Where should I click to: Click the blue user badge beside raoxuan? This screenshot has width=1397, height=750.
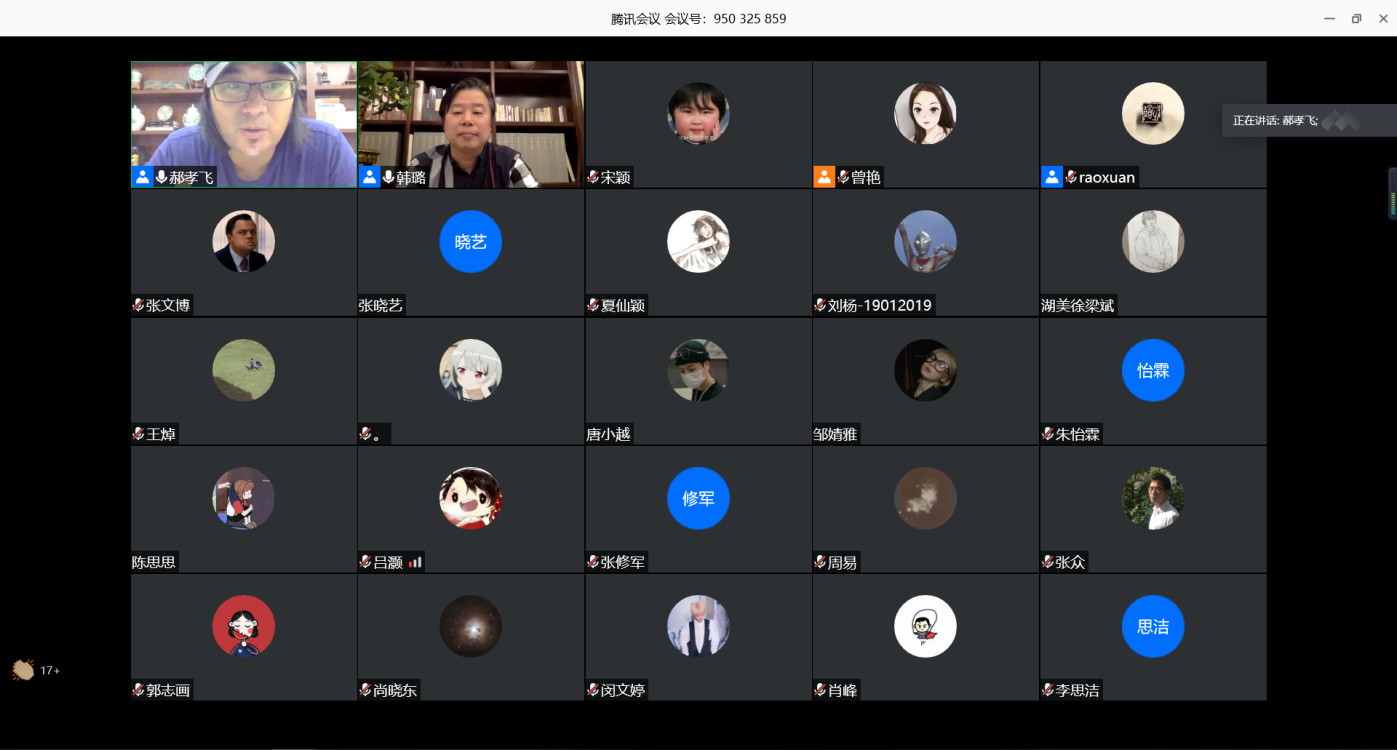[1052, 177]
